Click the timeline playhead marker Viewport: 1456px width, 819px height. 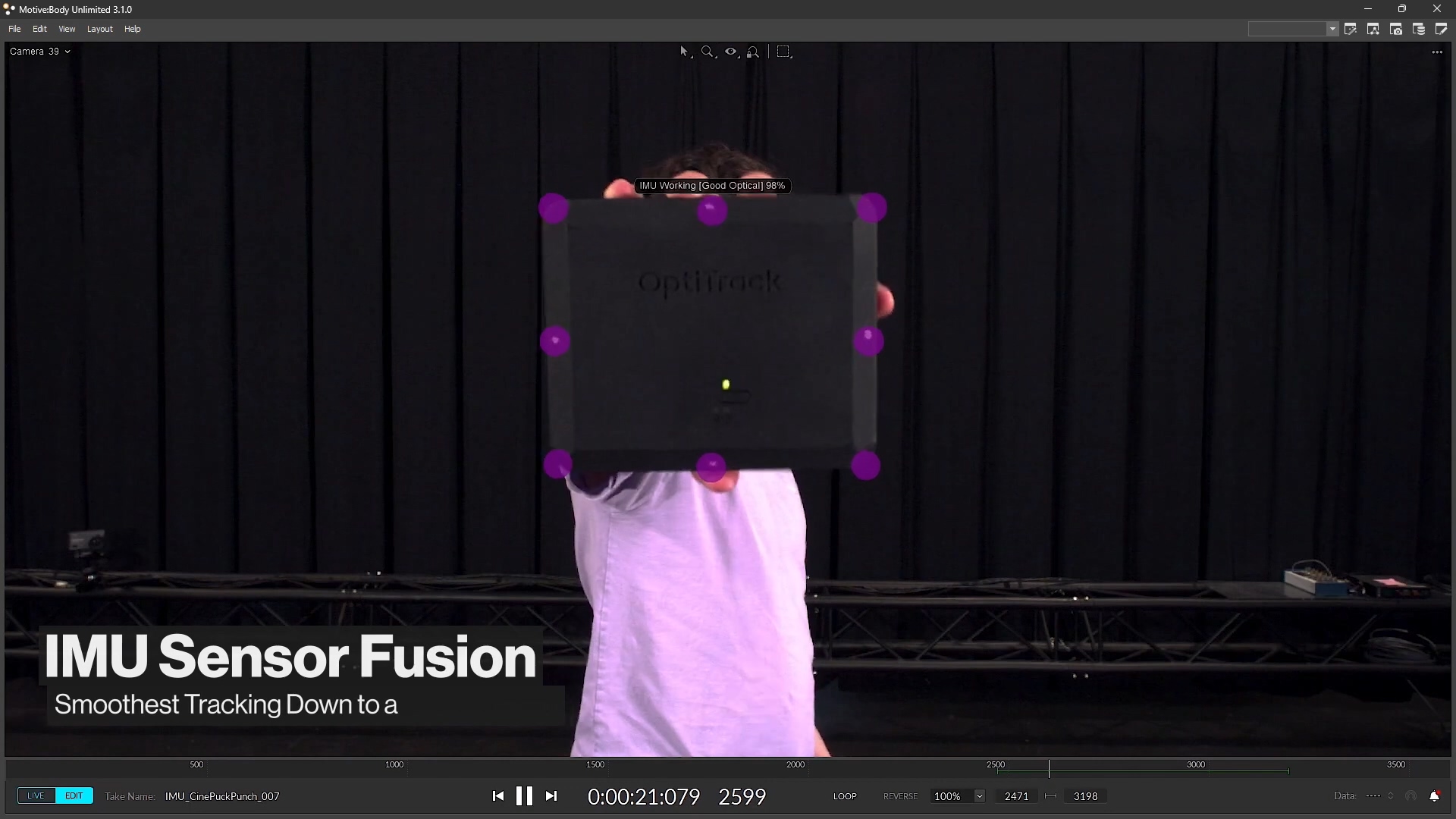(1049, 768)
